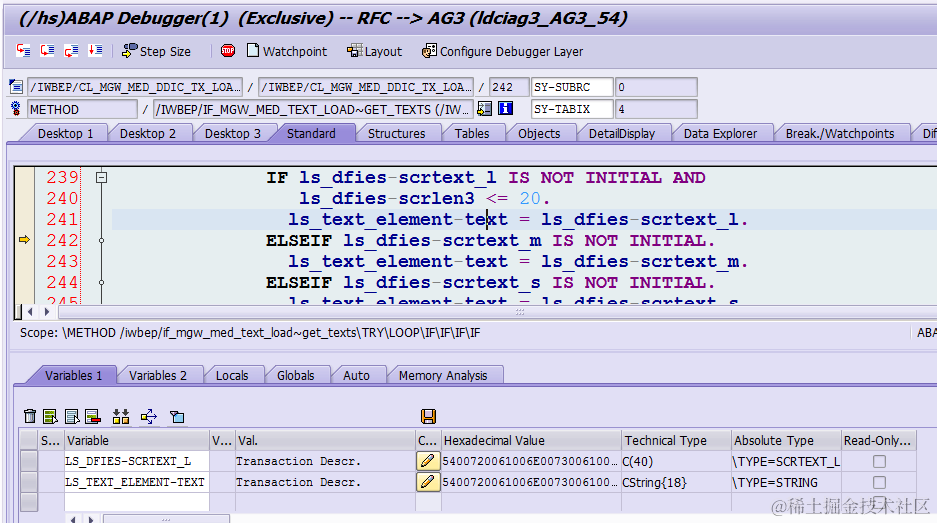
Task: Click the source editor scroll-left arrow
Action: [30, 311]
